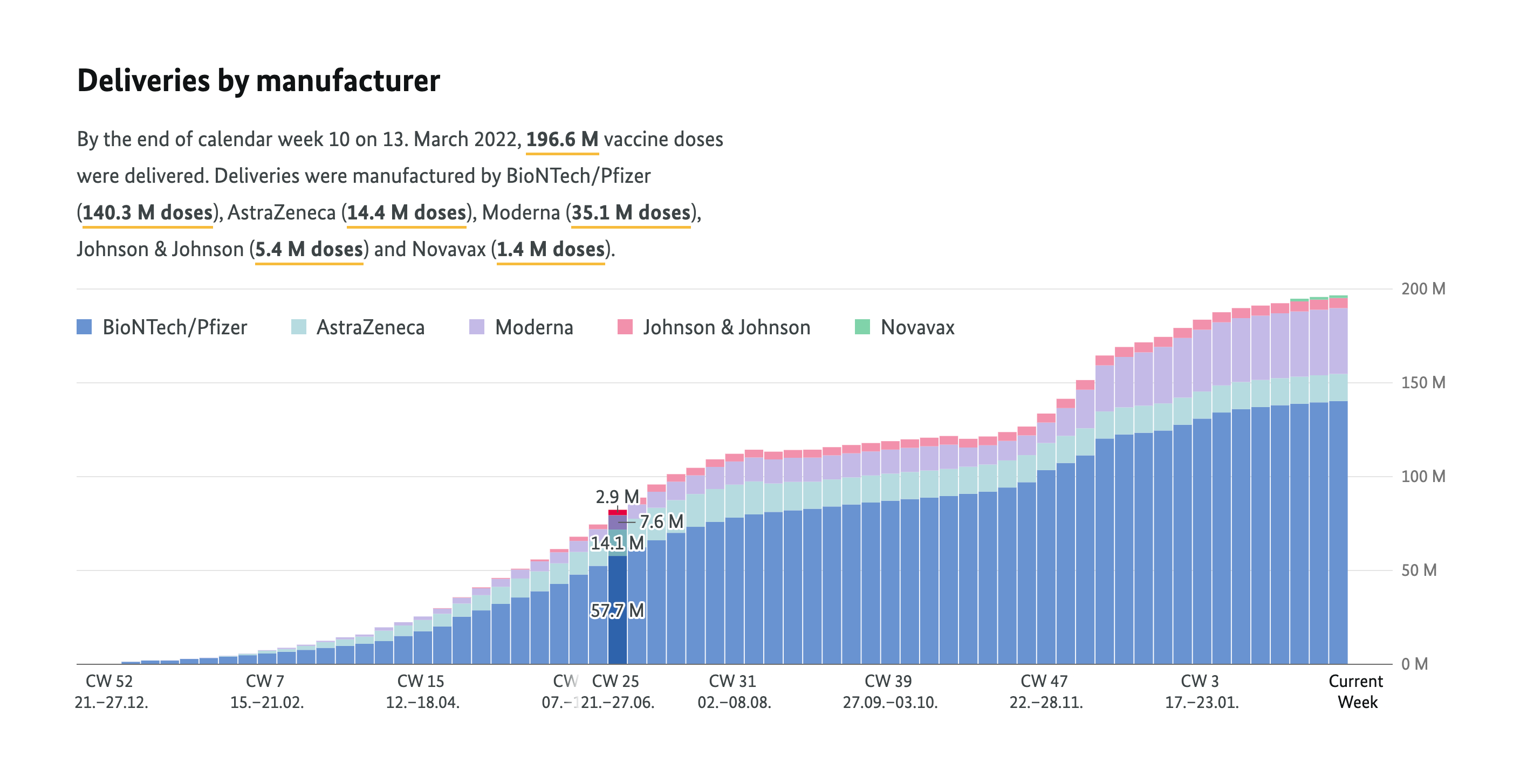Click the 57.7 M data label

pyautogui.click(x=617, y=610)
